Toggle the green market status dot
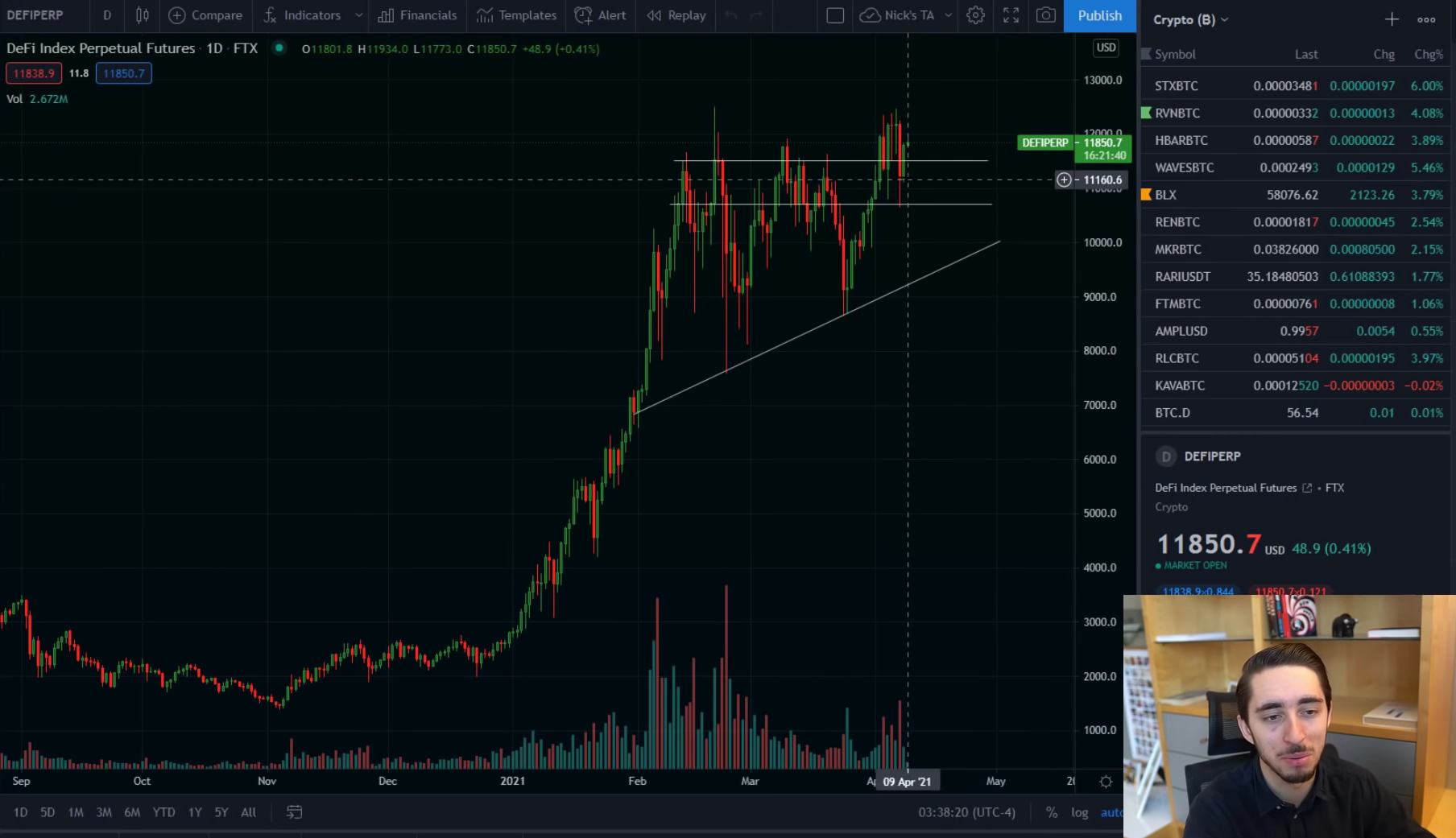The width and height of the screenshot is (1456, 838). (x=279, y=48)
